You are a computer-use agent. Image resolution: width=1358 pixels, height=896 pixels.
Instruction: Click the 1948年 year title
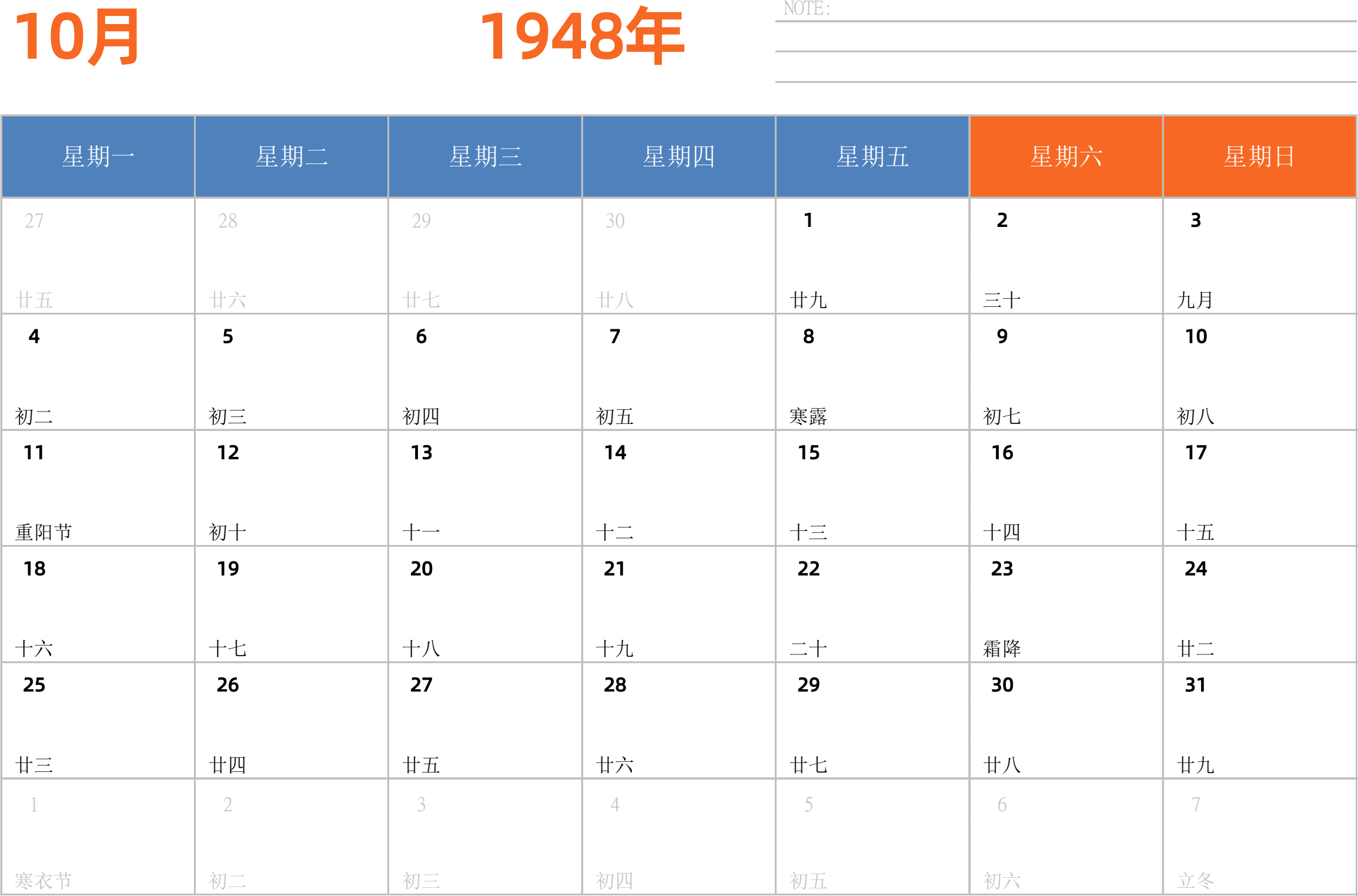click(581, 38)
